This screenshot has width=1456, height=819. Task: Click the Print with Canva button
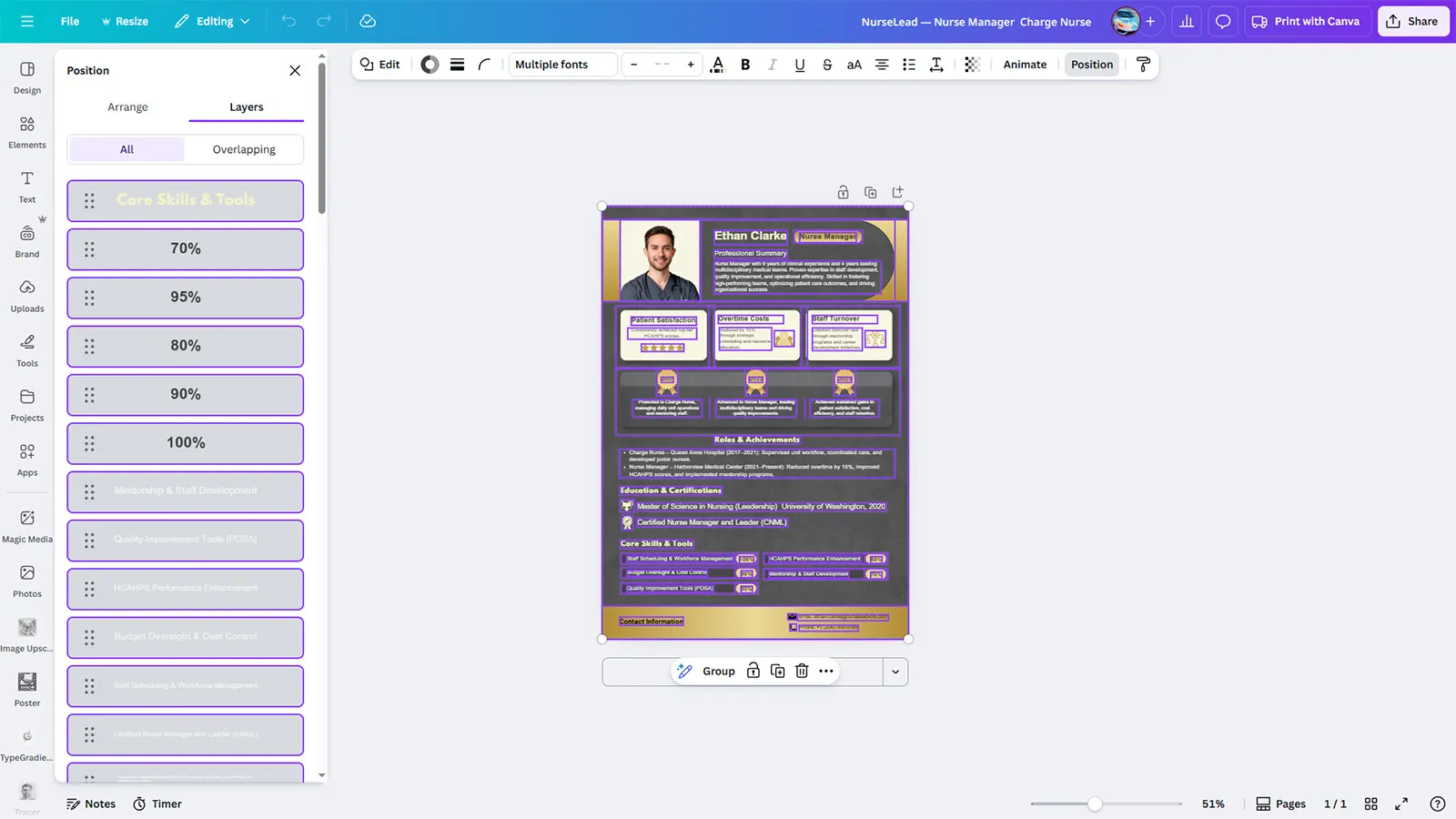(x=1306, y=21)
